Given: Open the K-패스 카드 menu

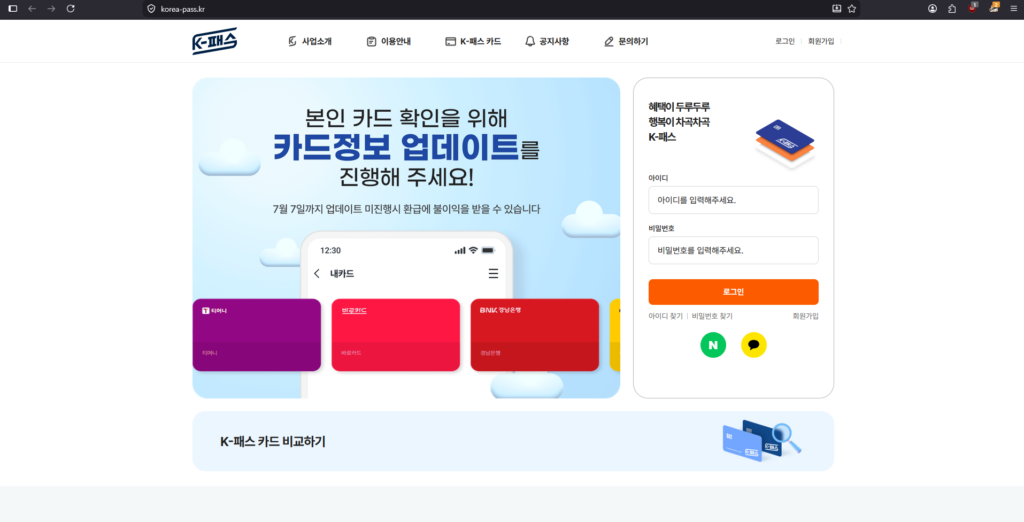Looking at the screenshot, I should pyautogui.click(x=473, y=41).
